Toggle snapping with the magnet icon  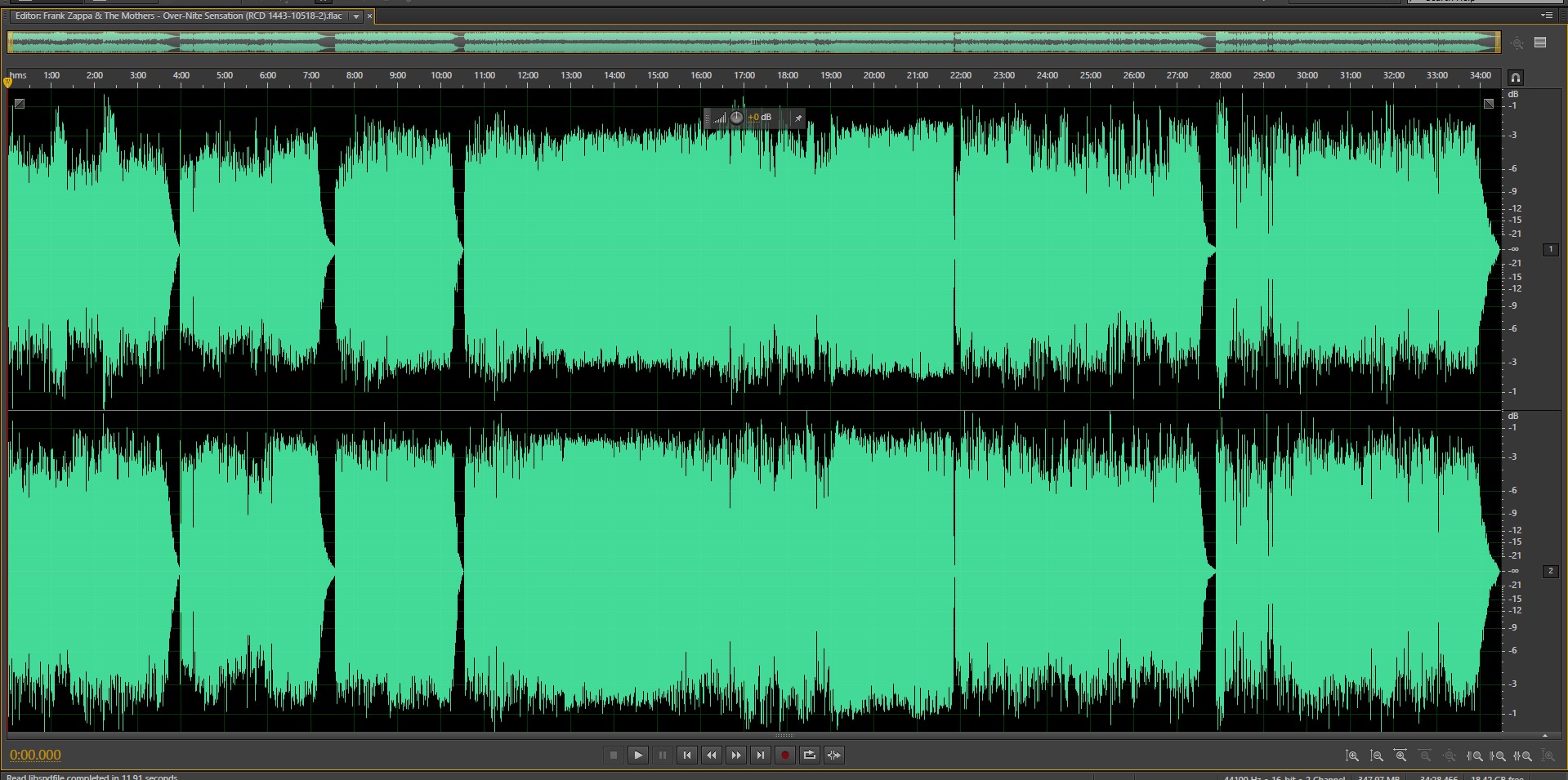tap(1515, 78)
